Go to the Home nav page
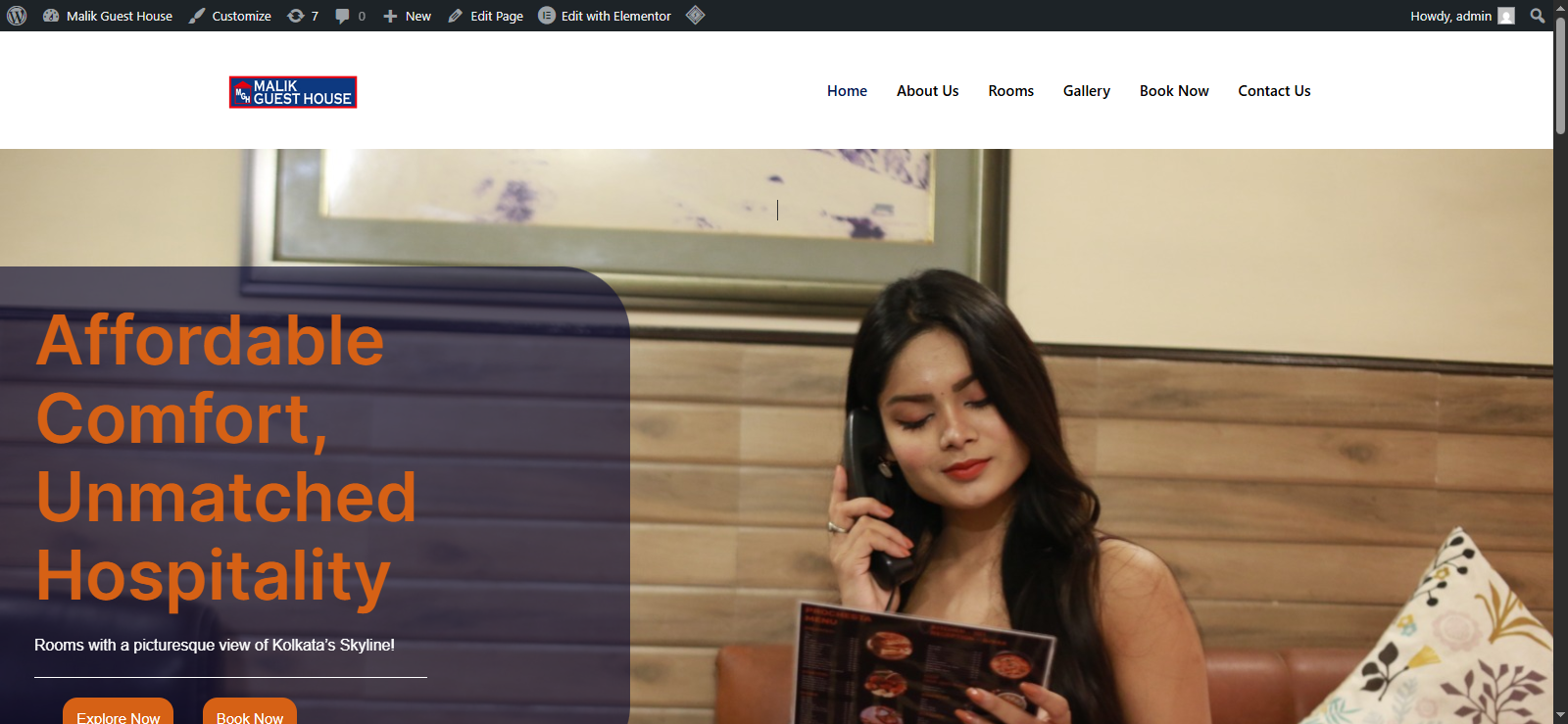The width and height of the screenshot is (1568, 724). 847,91
